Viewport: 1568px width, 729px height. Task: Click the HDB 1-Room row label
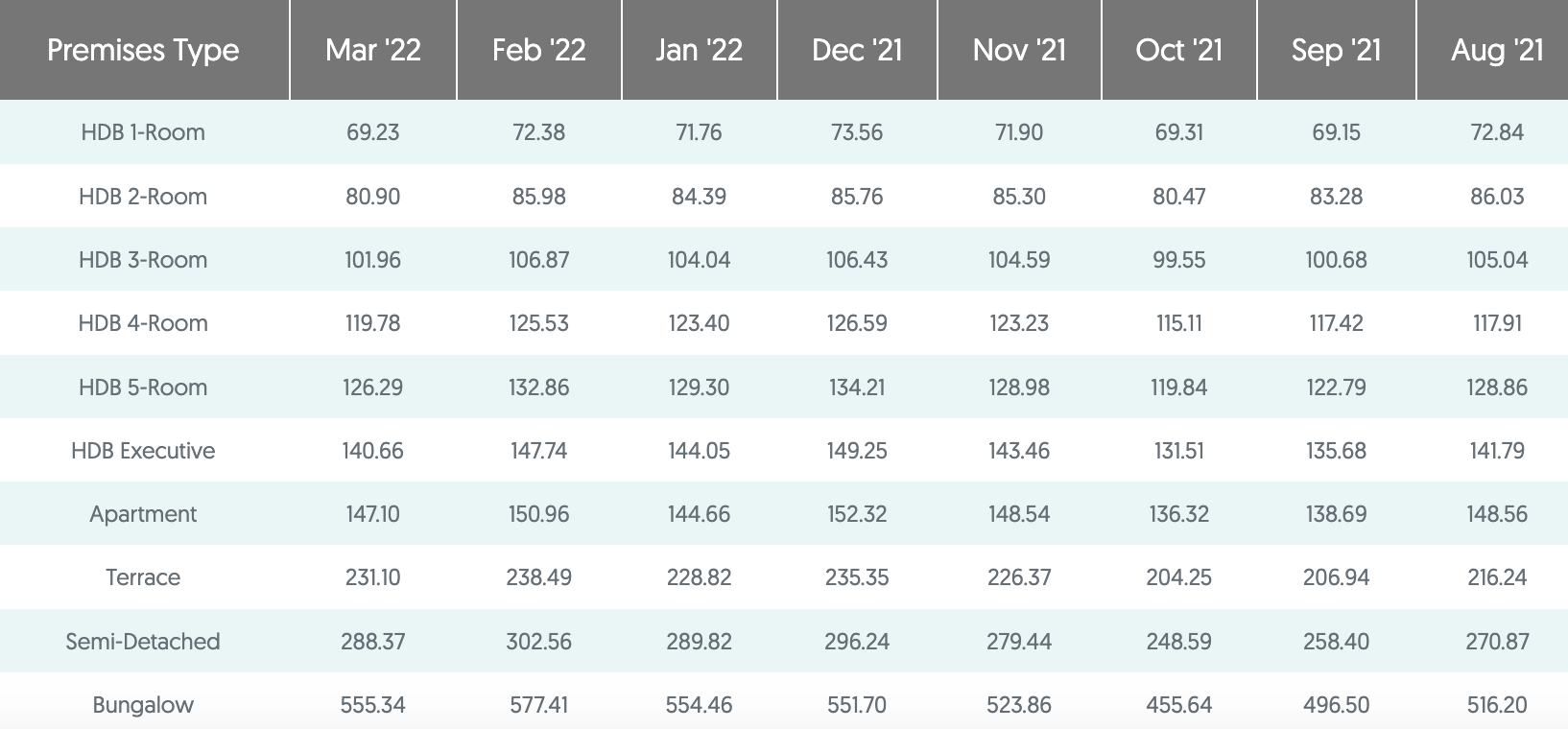tap(143, 132)
